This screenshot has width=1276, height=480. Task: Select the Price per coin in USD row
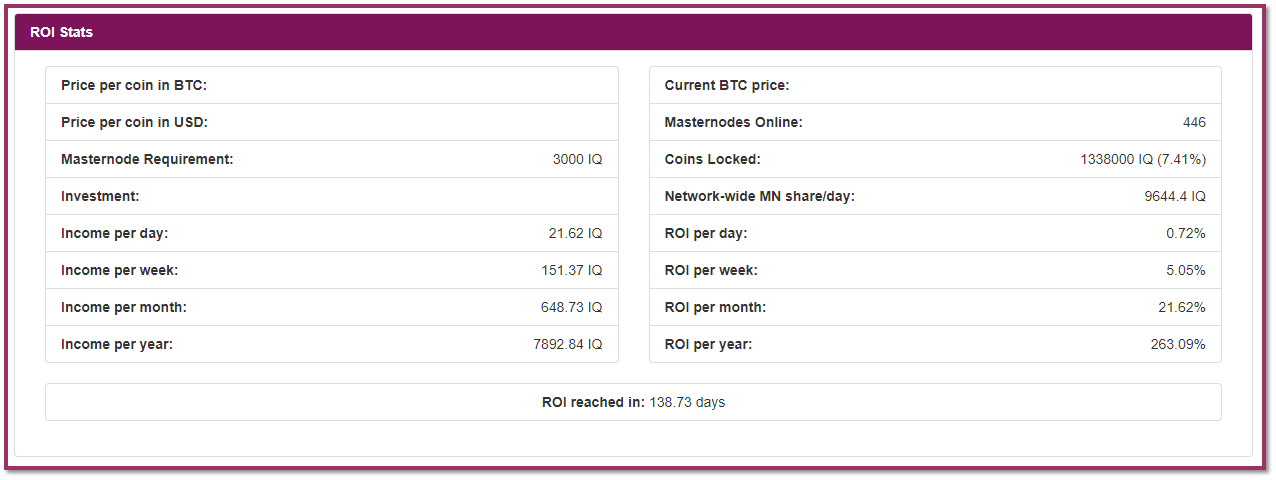click(332, 122)
